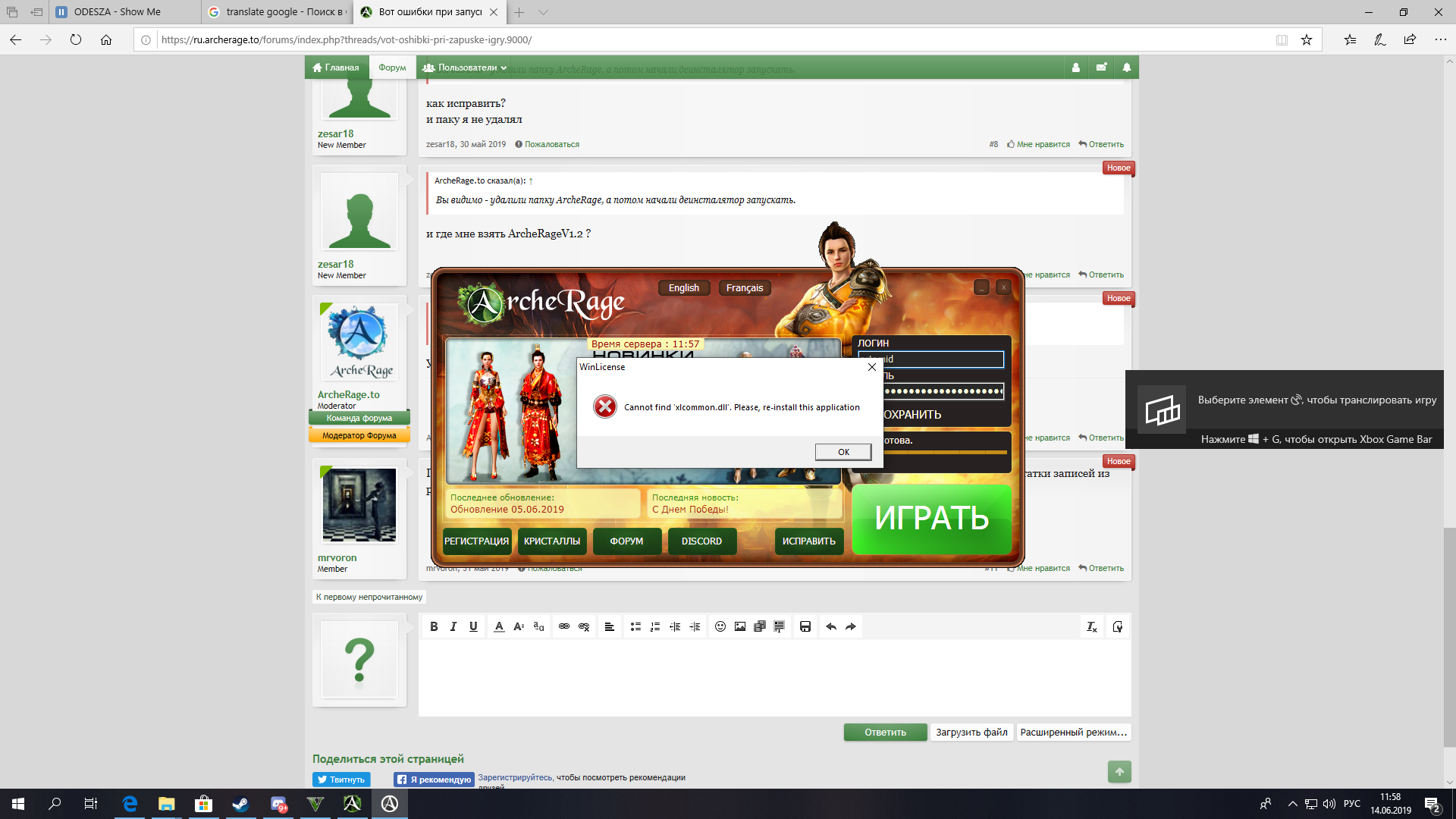Expand Пользователи dropdown in navbar

pyautogui.click(x=464, y=67)
